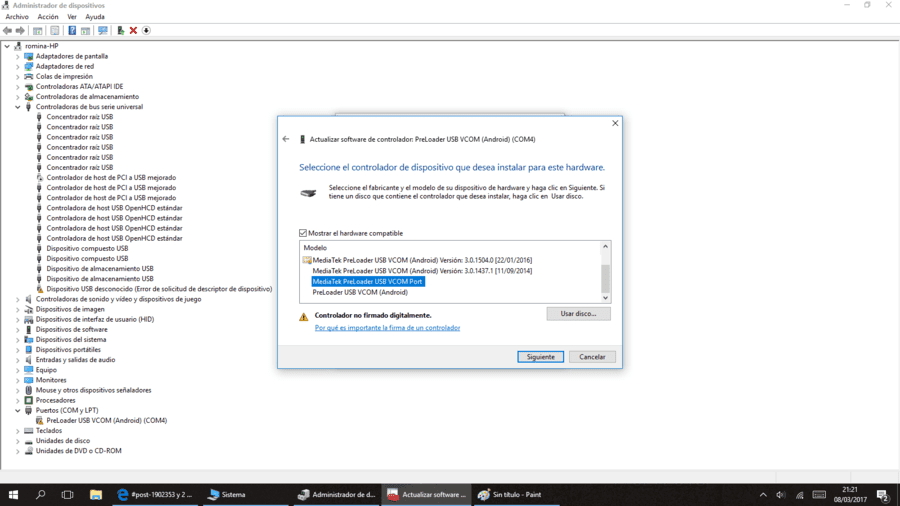Open the Archivo menu
Image resolution: width=900 pixels, height=506 pixels.
[x=17, y=17]
